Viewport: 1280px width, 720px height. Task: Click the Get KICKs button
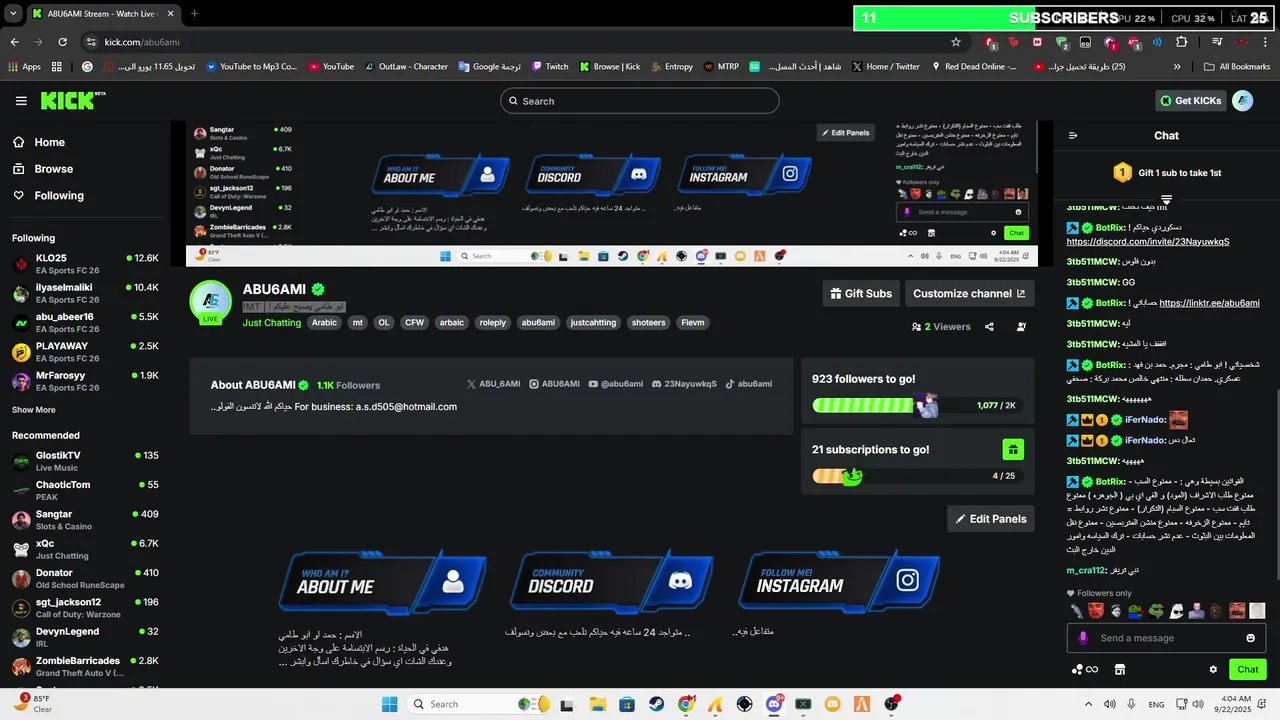pyautogui.click(x=1191, y=100)
